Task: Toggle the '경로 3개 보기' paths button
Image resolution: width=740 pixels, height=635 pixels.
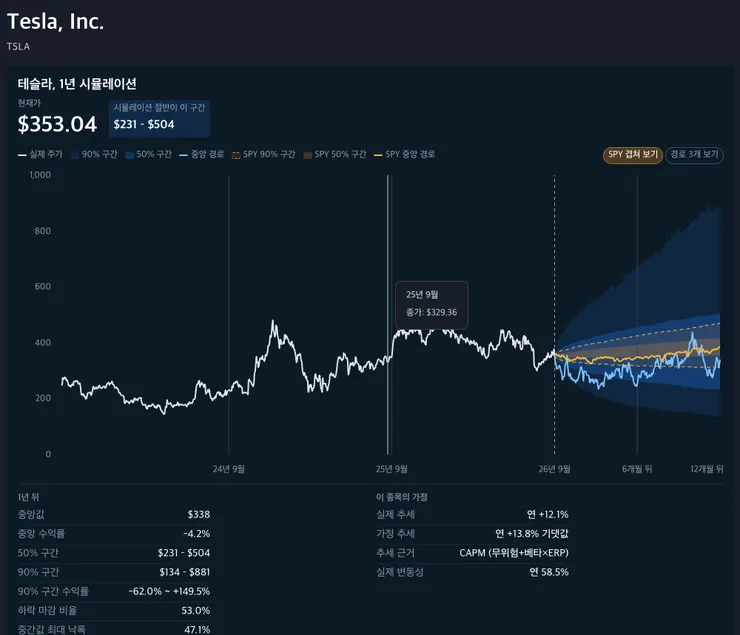Action: [x=694, y=155]
